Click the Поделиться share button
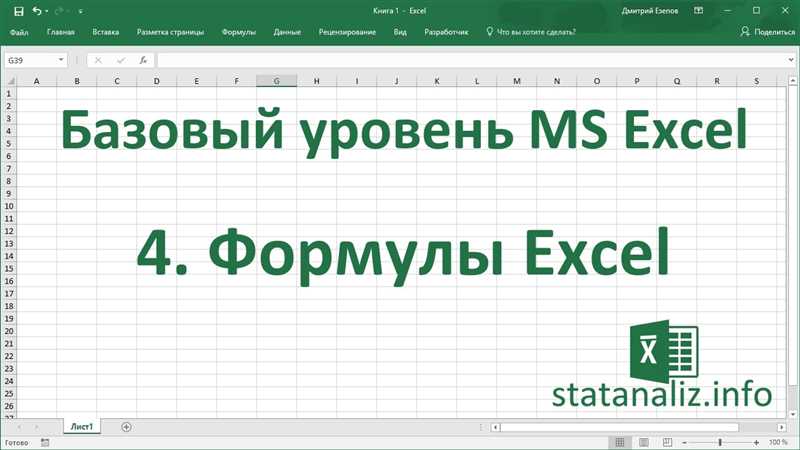This screenshot has width=800, height=450. (x=768, y=32)
